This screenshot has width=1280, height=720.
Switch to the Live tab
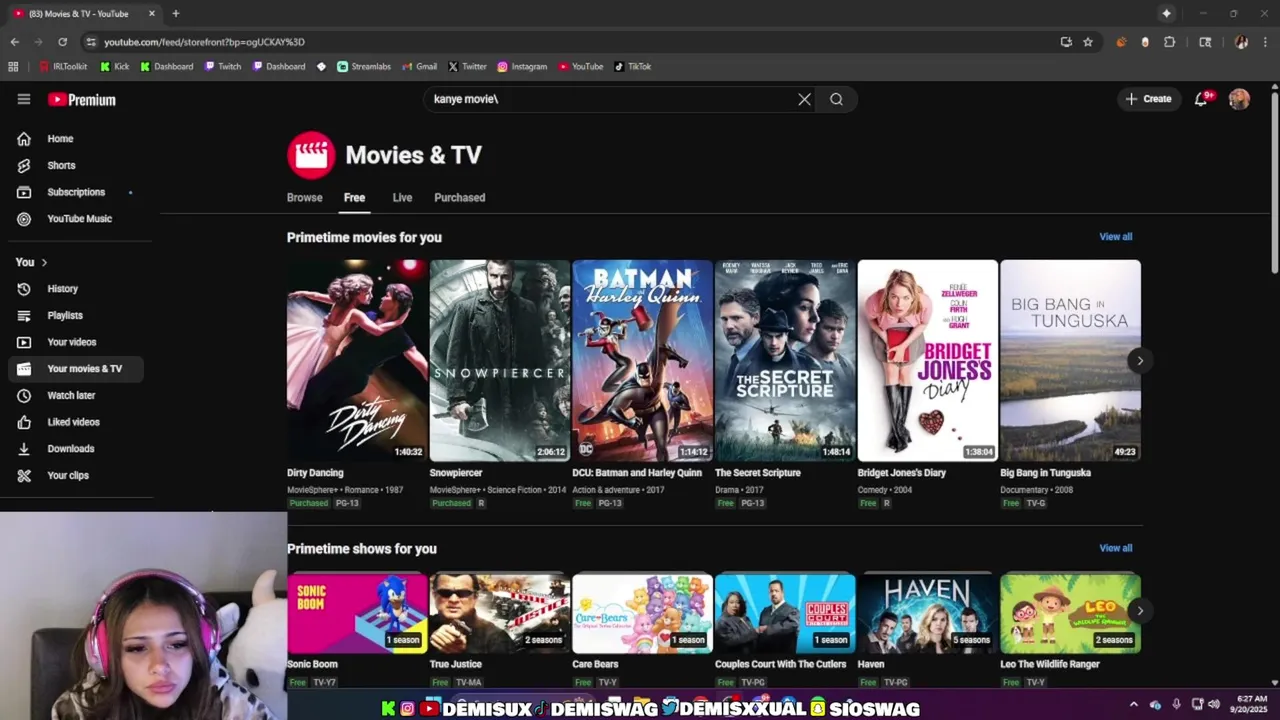pyautogui.click(x=402, y=198)
